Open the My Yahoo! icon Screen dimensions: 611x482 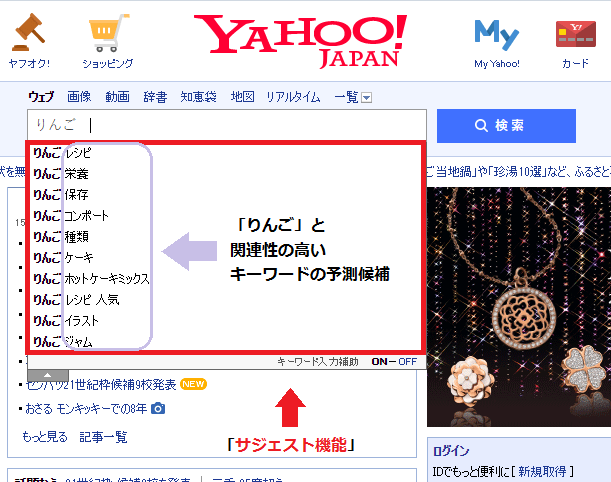(x=496, y=35)
